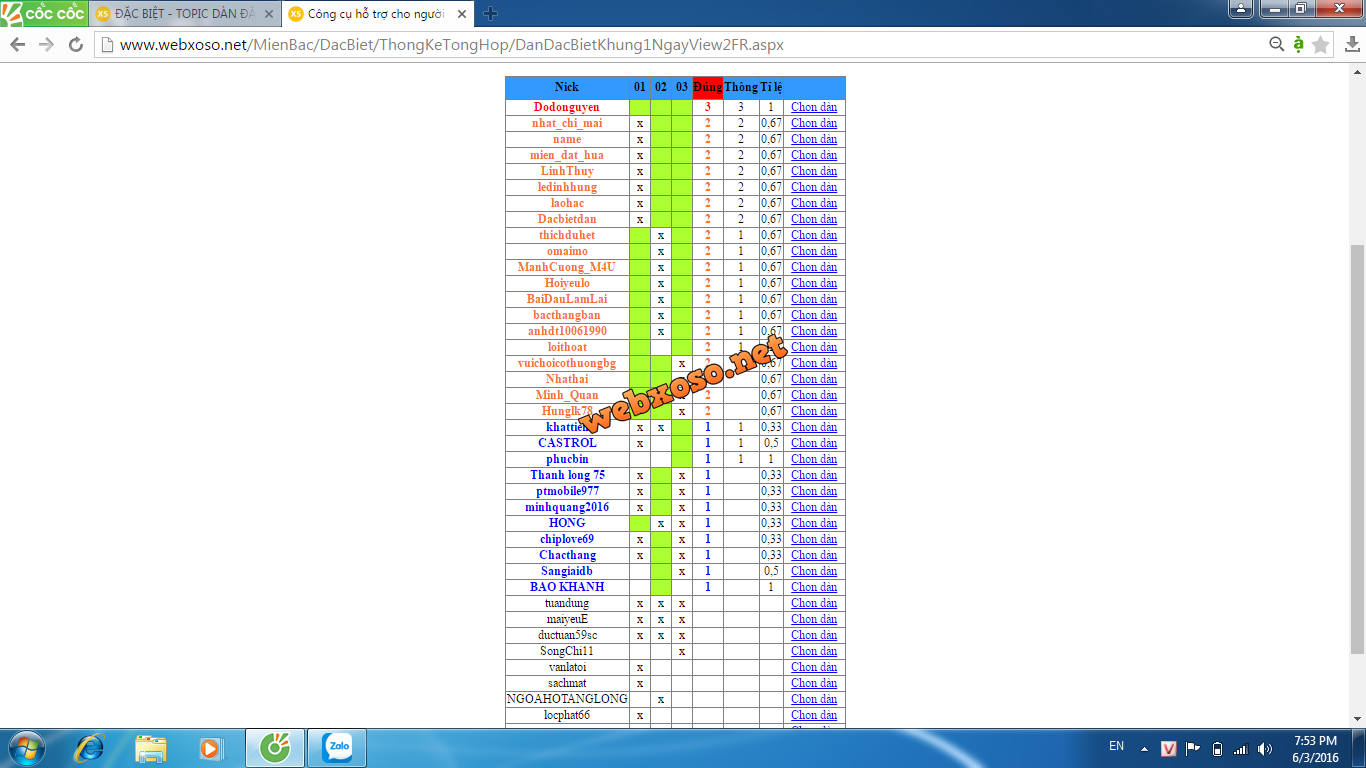Open the Action Center flag icon
The width and height of the screenshot is (1366, 768).
click(1193, 749)
